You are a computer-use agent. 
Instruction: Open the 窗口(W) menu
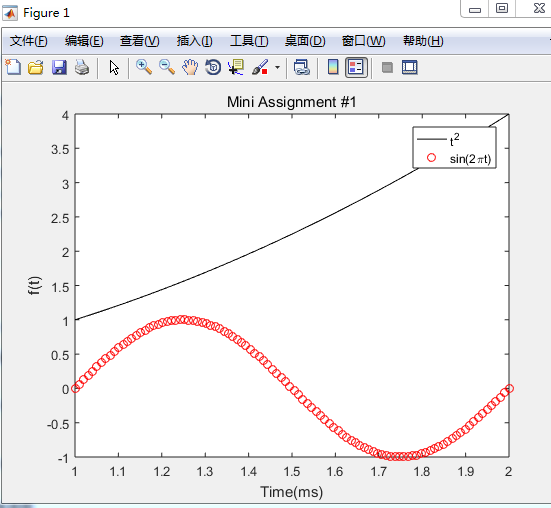pos(363,41)
